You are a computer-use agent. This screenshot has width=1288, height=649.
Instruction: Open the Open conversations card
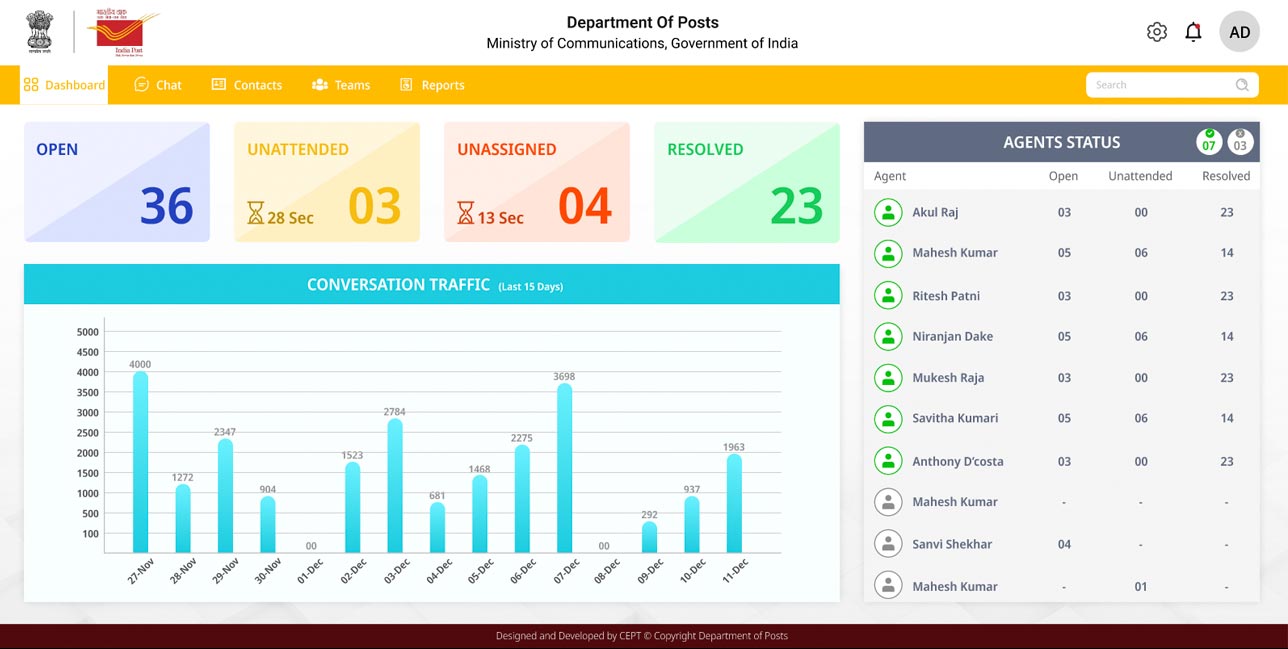click(x=117, y=182)
